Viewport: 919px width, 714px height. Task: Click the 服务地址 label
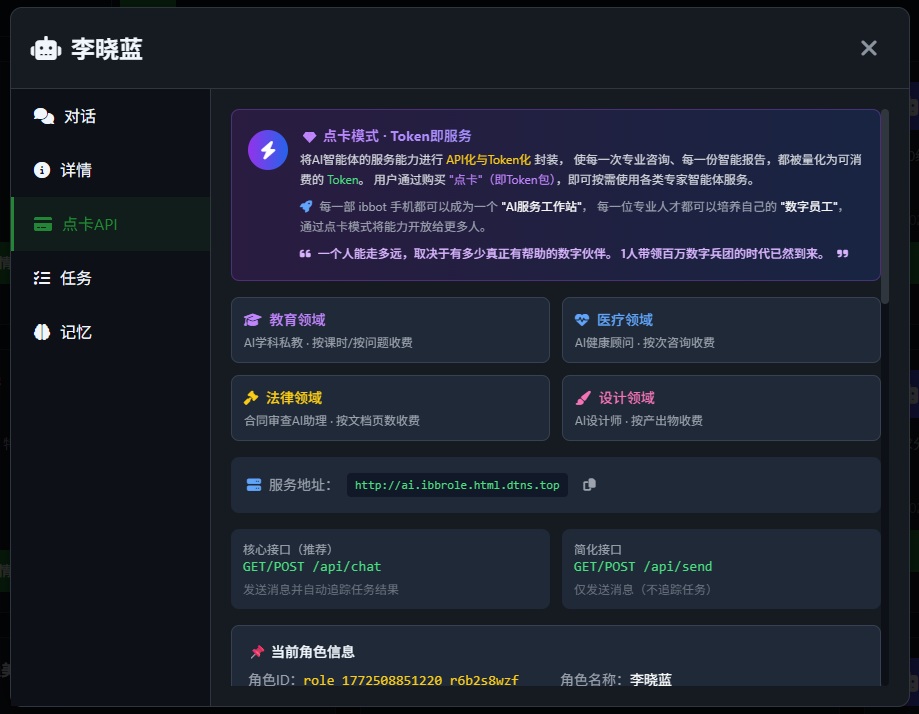[x=299, y=485]
